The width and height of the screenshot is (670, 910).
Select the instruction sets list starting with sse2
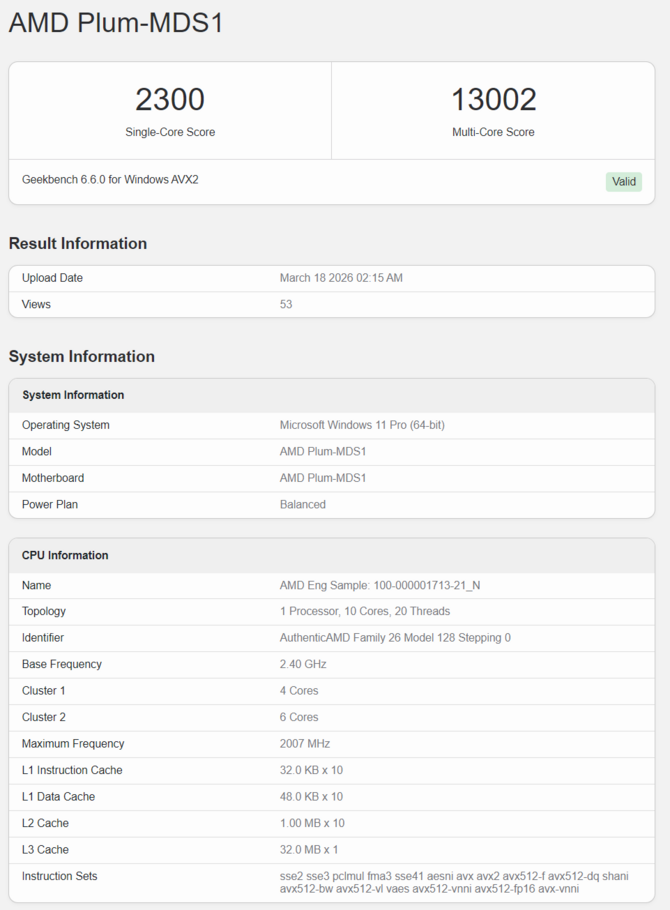coord(454,882)
